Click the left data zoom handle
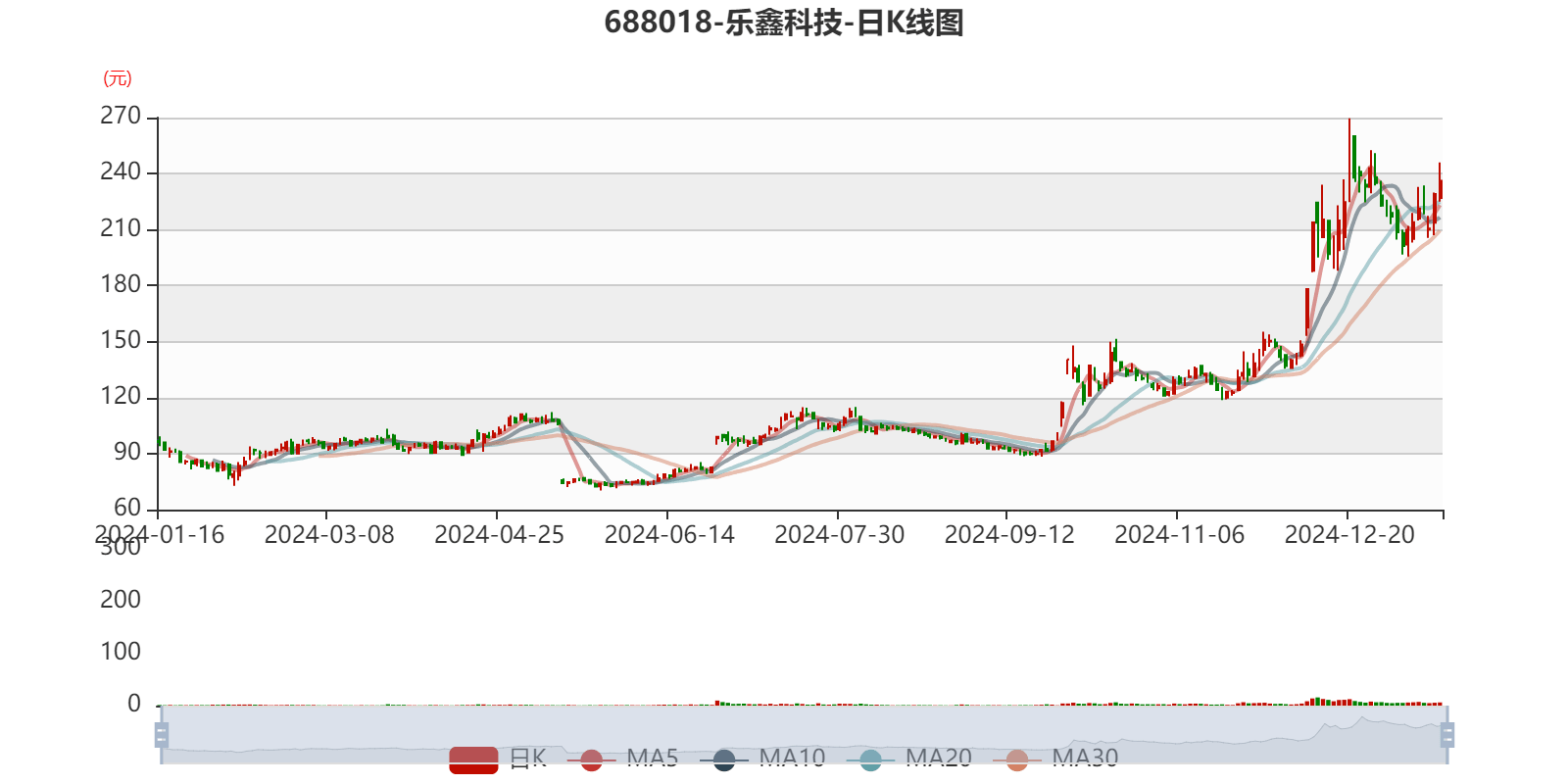 click(x=160, y=734)
